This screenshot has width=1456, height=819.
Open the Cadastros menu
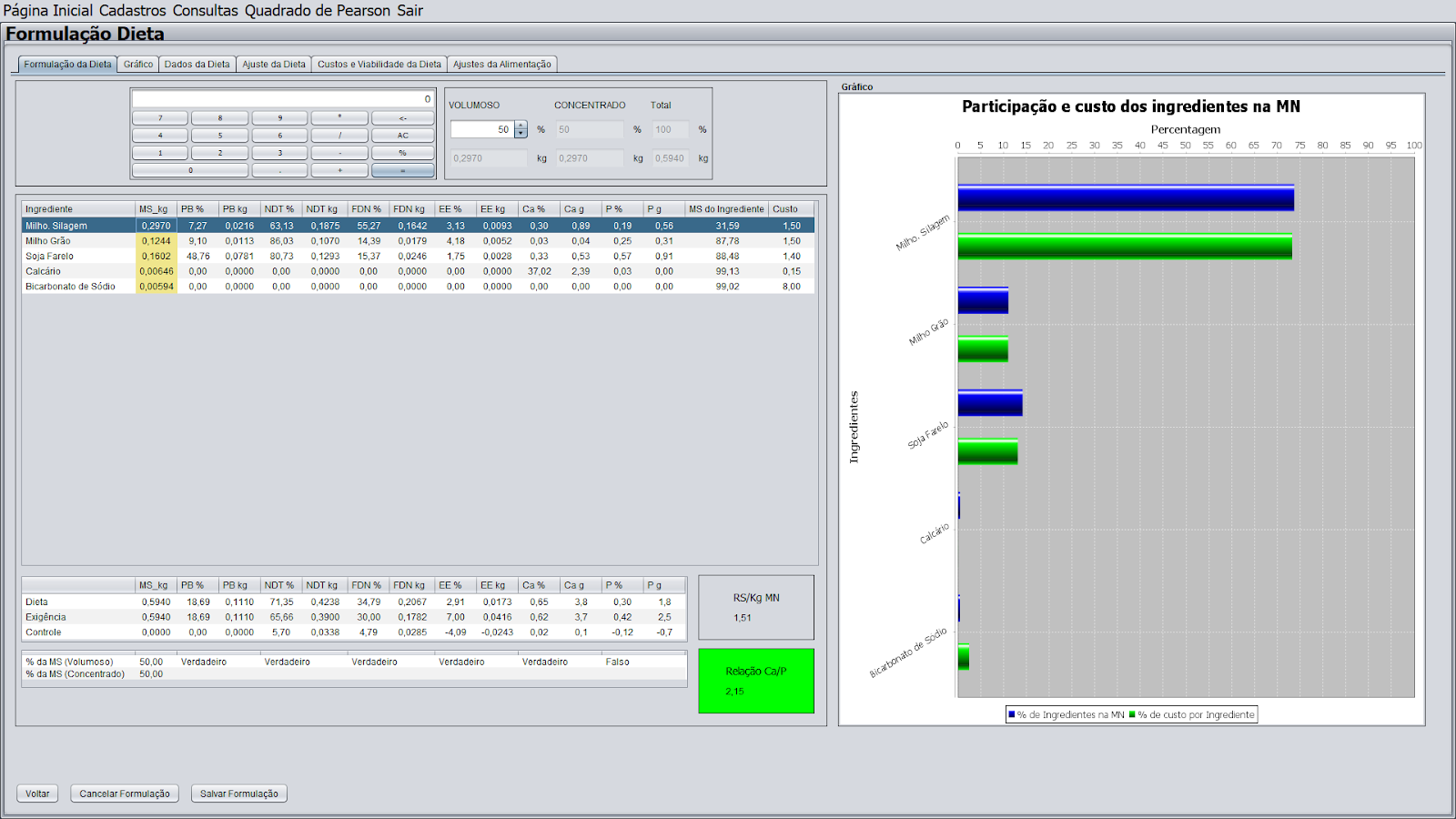click(x=132, y=11)
